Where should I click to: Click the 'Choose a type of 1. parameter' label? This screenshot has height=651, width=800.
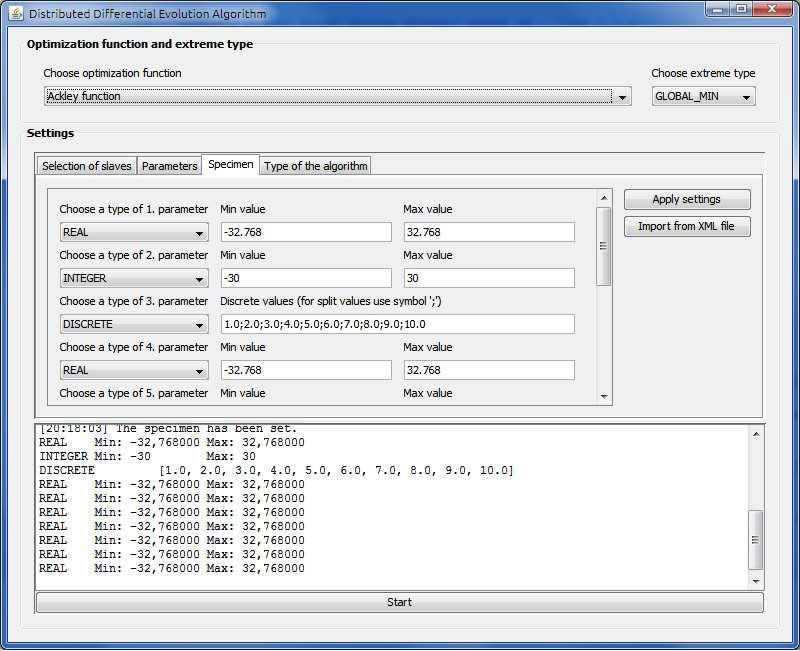coord(134,209)
